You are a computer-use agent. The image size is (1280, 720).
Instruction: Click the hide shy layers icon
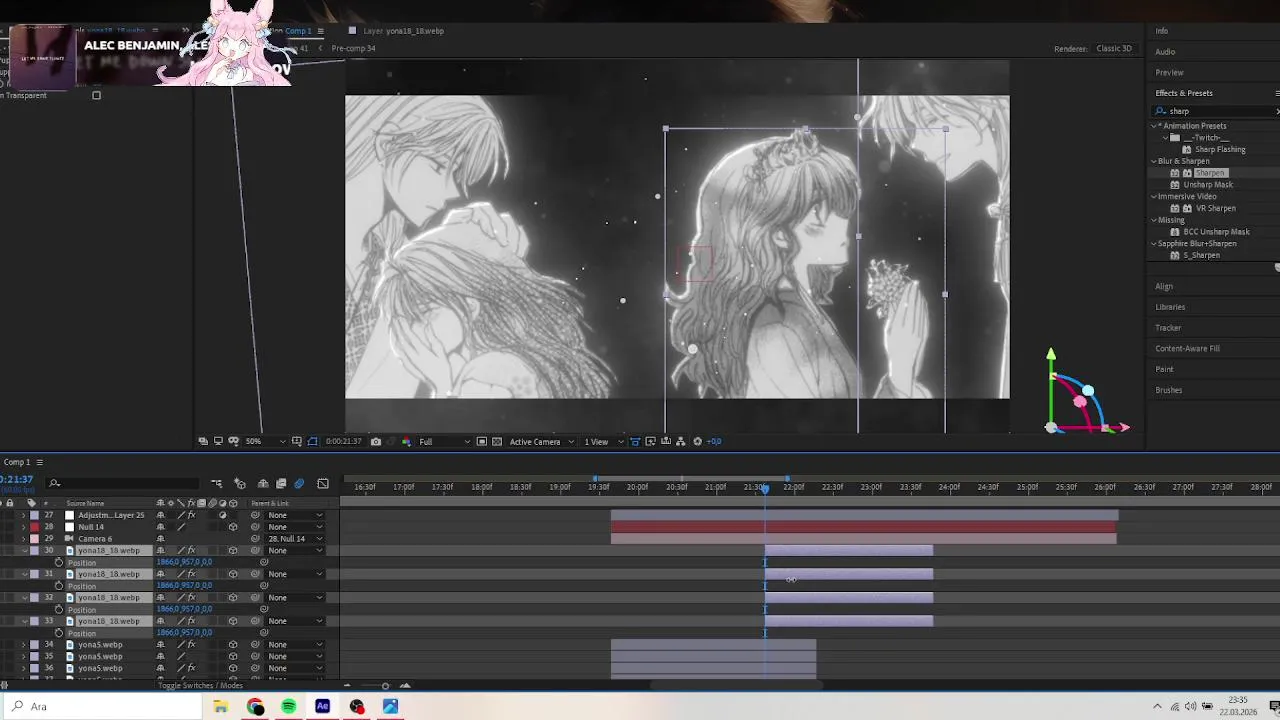click(263, 484)
